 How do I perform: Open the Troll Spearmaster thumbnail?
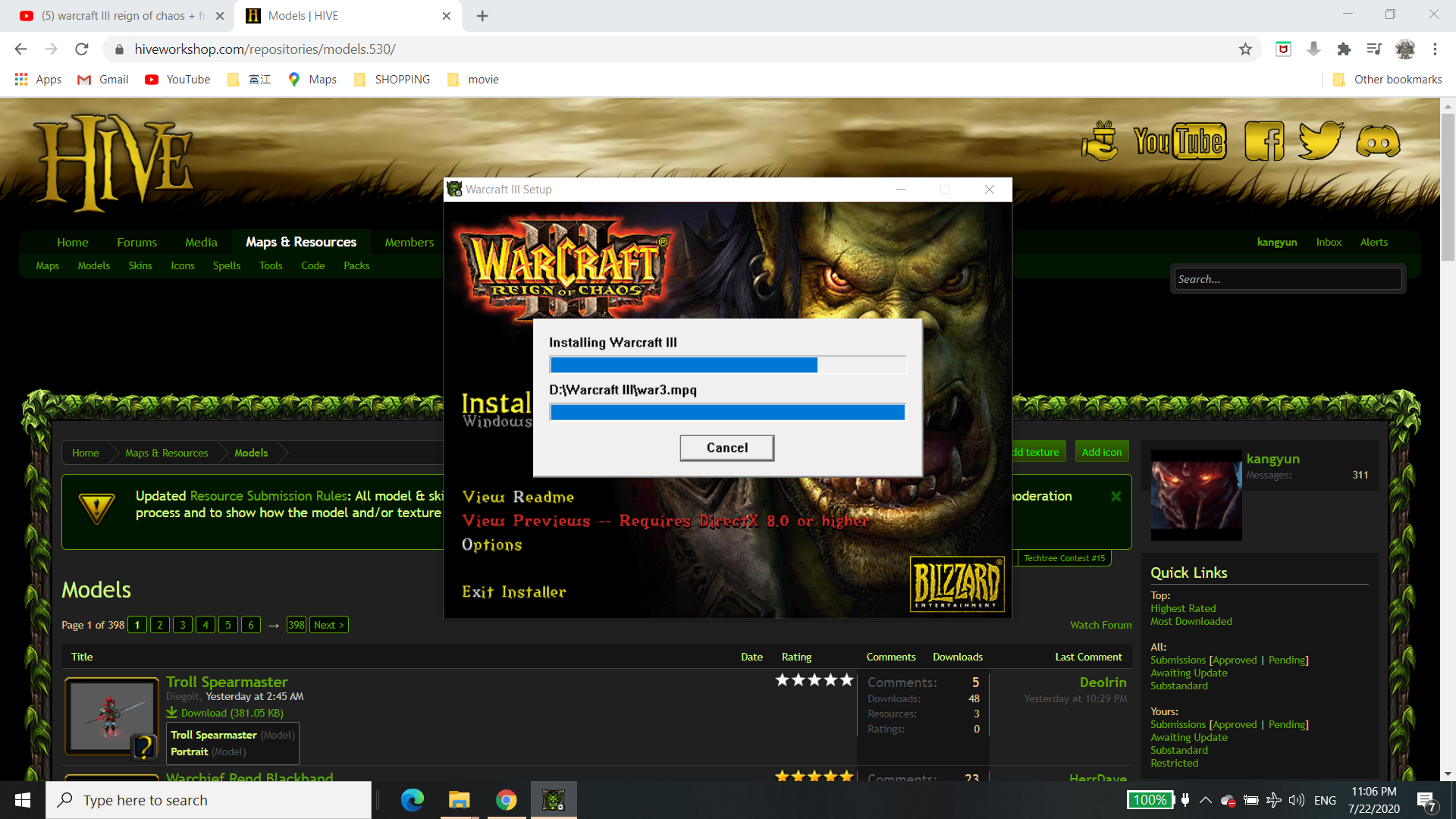coord(111,717)
